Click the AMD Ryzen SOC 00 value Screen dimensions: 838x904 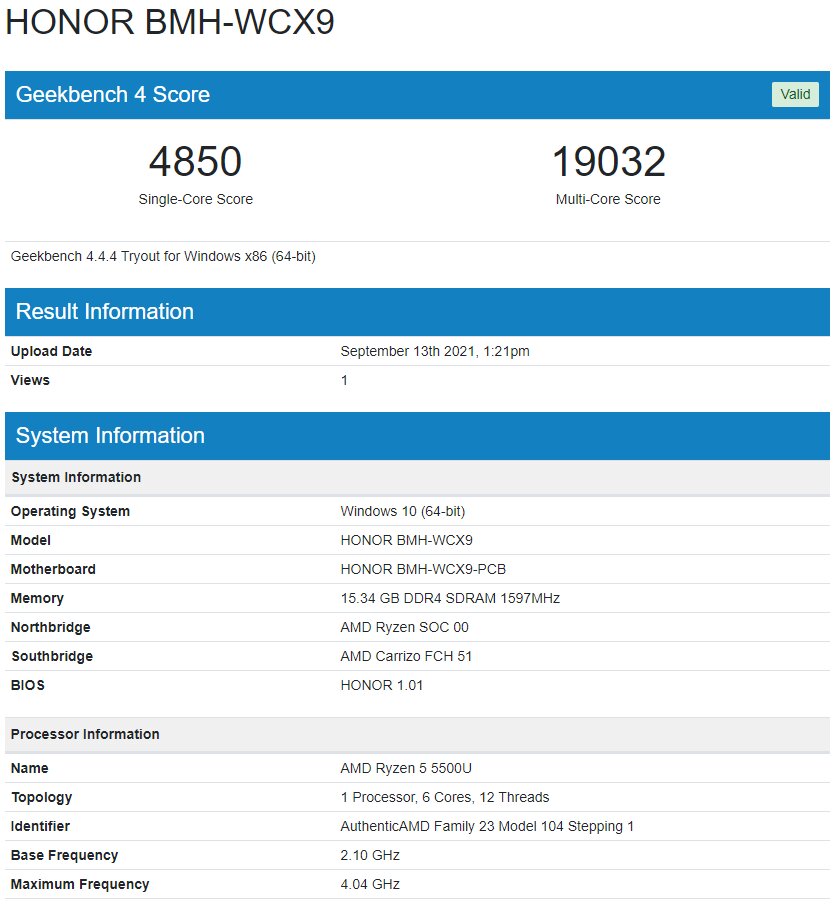coord(404,627)
